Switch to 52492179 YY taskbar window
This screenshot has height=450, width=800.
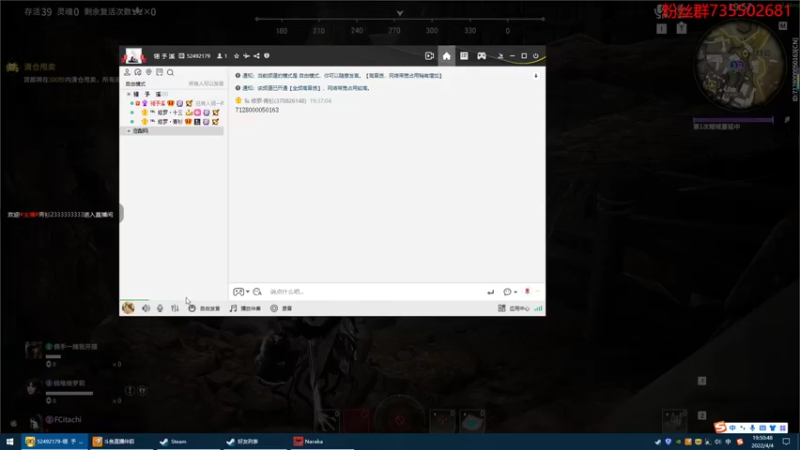(x=54, y=441)
